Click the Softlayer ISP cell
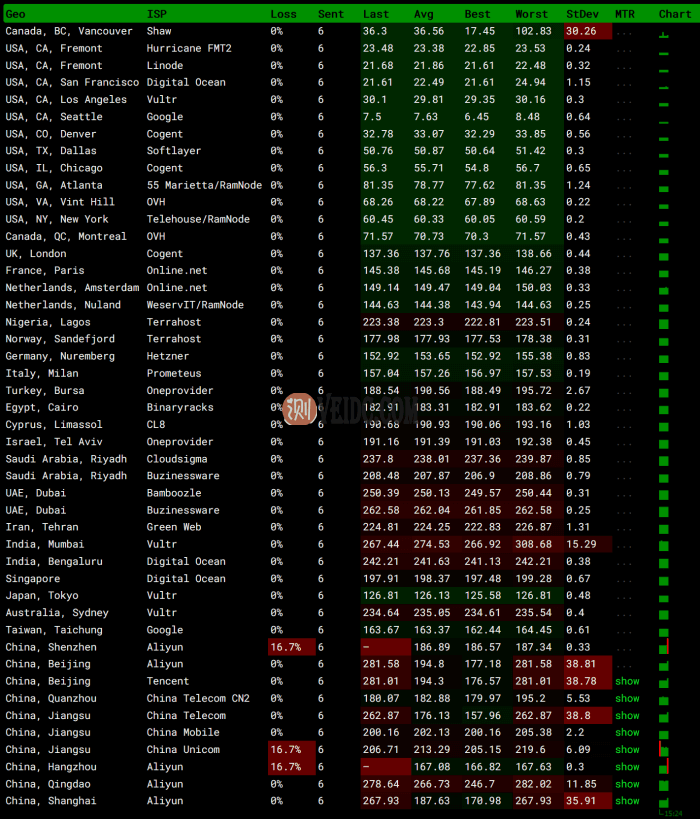 [173, 150]
